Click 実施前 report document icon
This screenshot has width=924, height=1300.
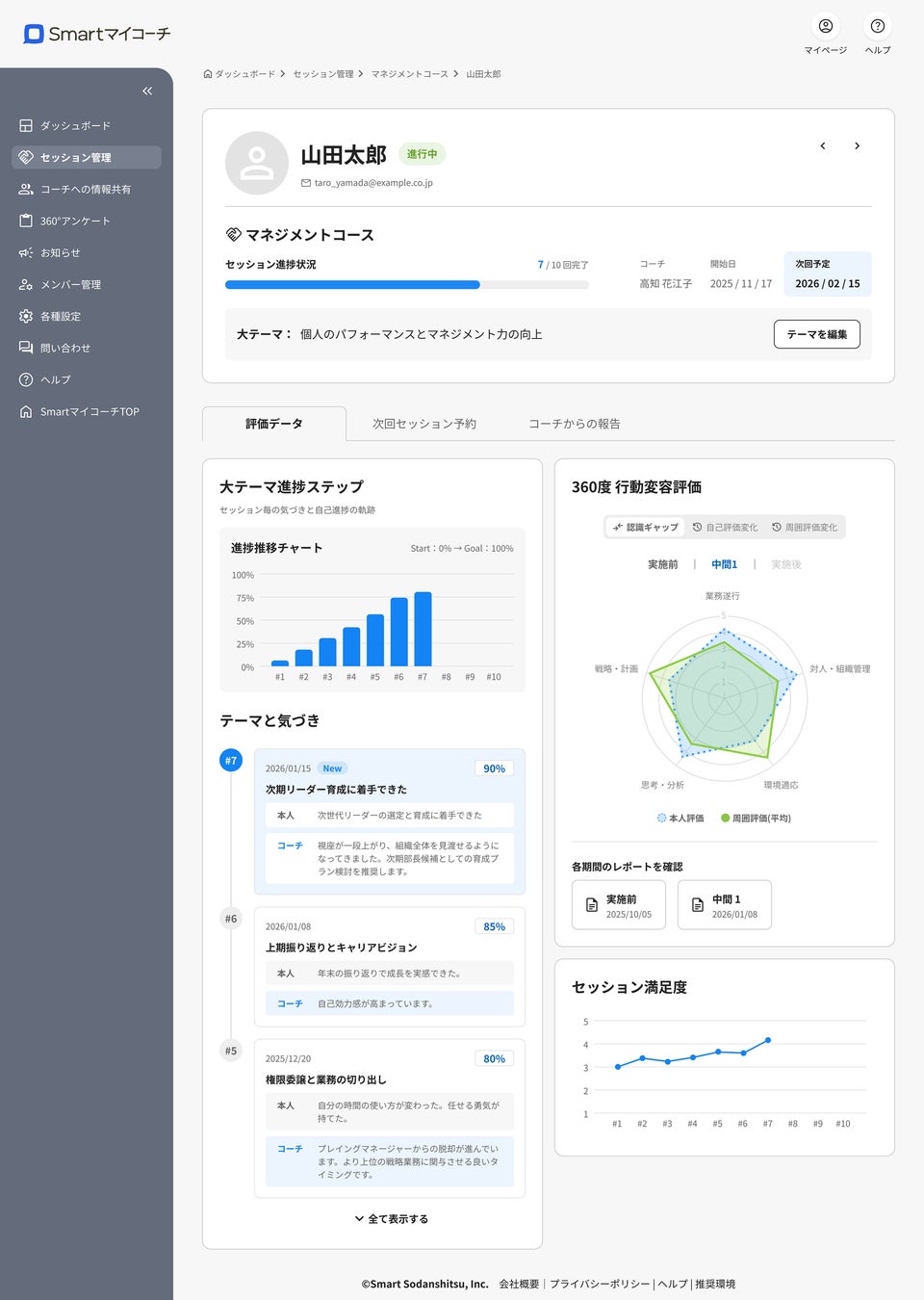(x=592, y=905)
